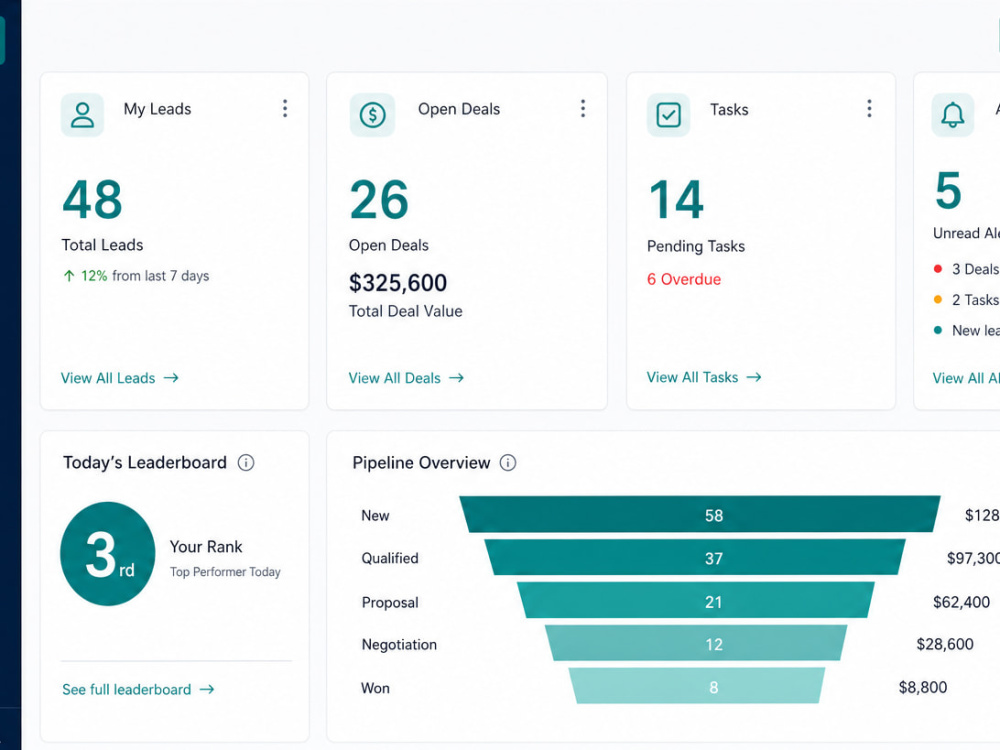The height and width of the screenshot is (750, 1000).
Task: Click the 5 unread alerts number
Action: click(x=948, y=191)
